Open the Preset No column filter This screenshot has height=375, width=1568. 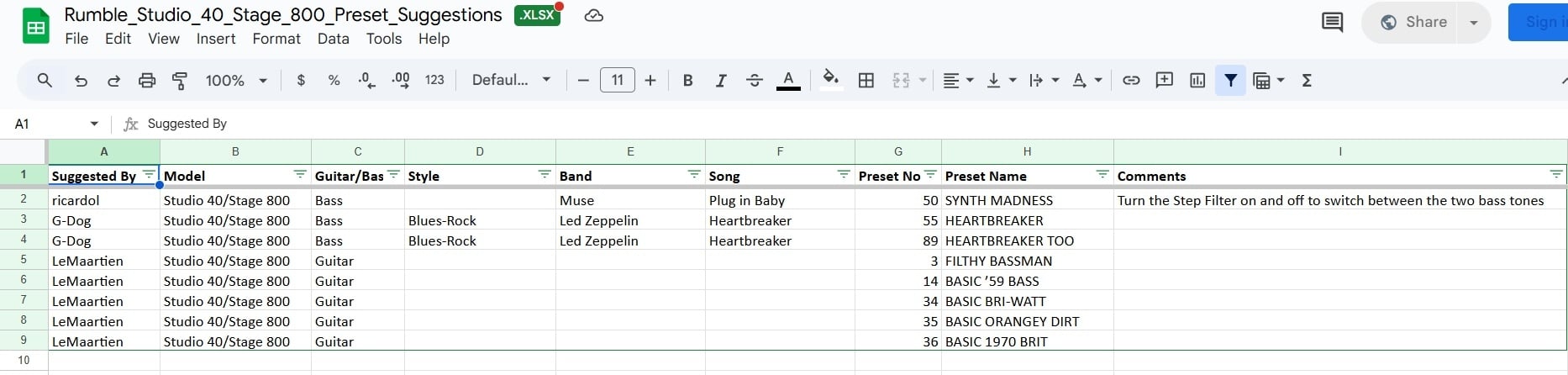[x=930, y=174]
